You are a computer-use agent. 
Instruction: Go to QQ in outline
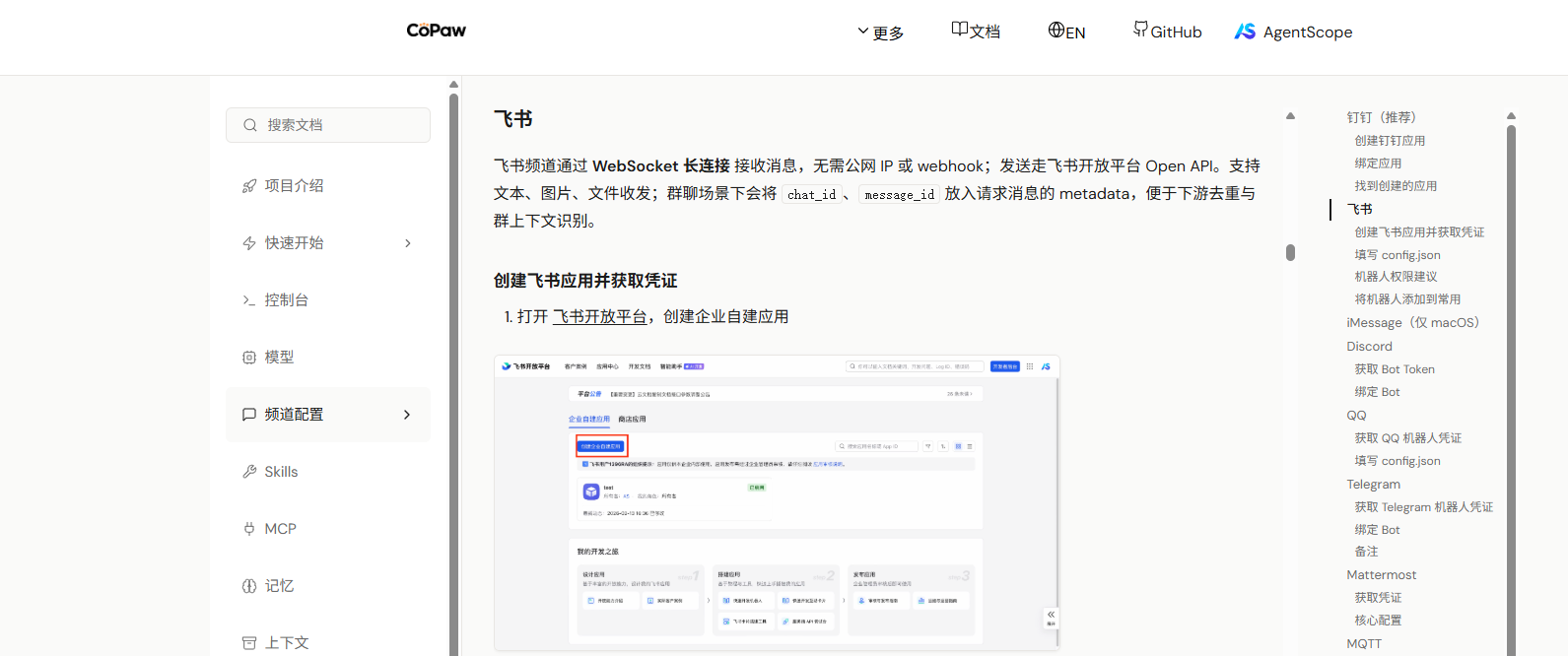click(x=1356, y=416)
